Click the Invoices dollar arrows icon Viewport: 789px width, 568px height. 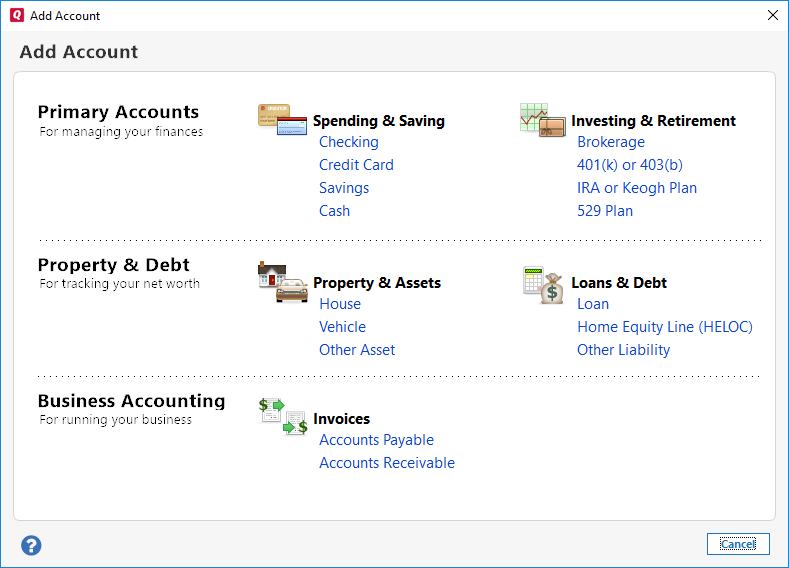(282, 416)
